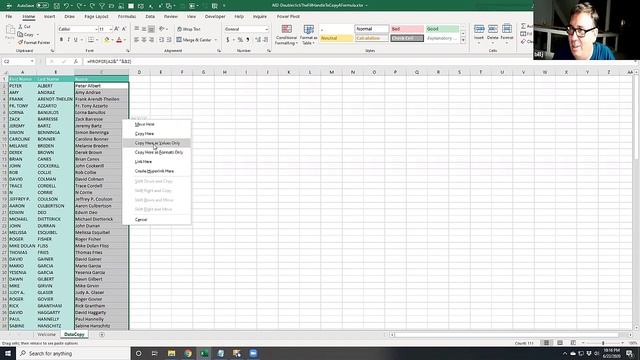Click the Insert Function fx icon
This screenshot has width=640, height=360.
tap(76, 62)
